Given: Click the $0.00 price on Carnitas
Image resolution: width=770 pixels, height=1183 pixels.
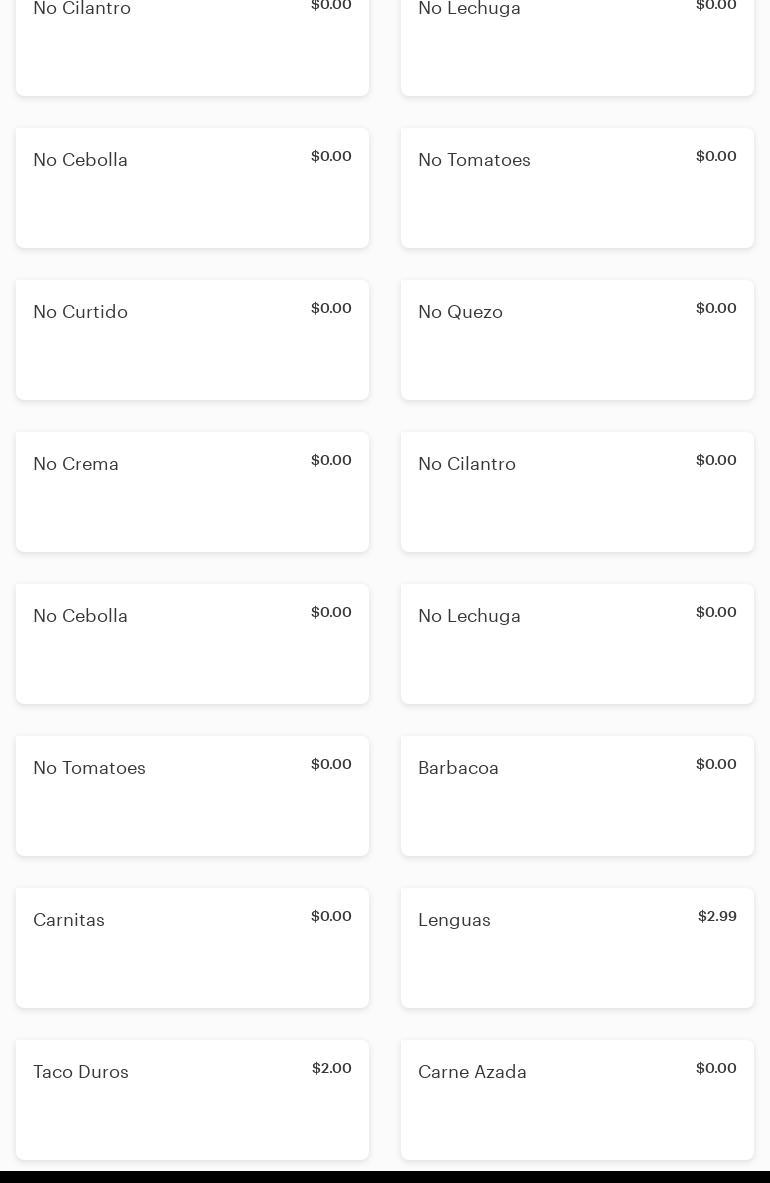Looking at the screenshot, I should coord(331,916).
